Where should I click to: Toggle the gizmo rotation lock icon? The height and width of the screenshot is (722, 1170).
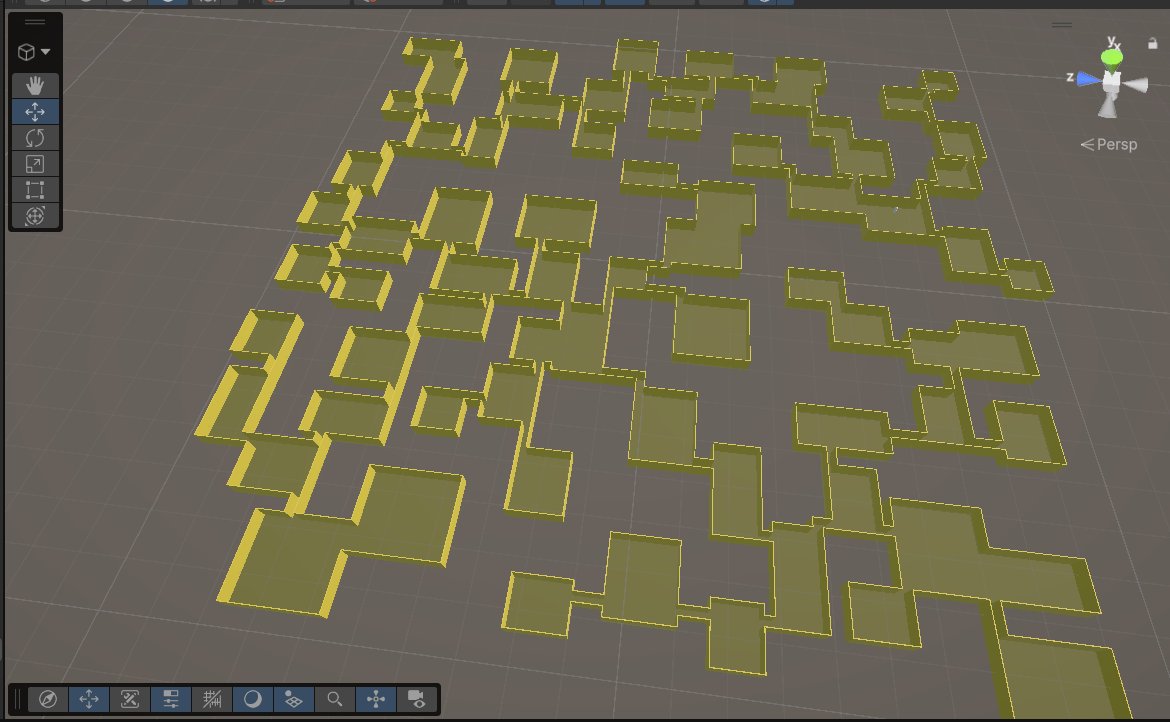point(1153,44)
